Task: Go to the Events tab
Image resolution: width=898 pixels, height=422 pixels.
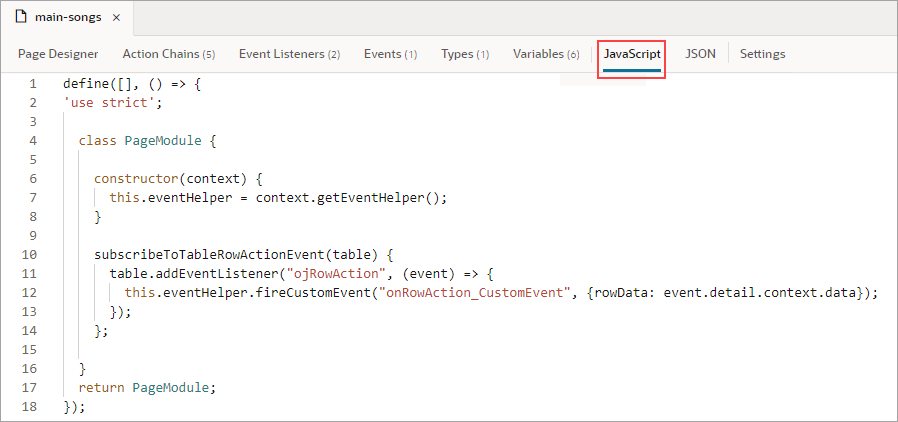Action: [390, 54]
